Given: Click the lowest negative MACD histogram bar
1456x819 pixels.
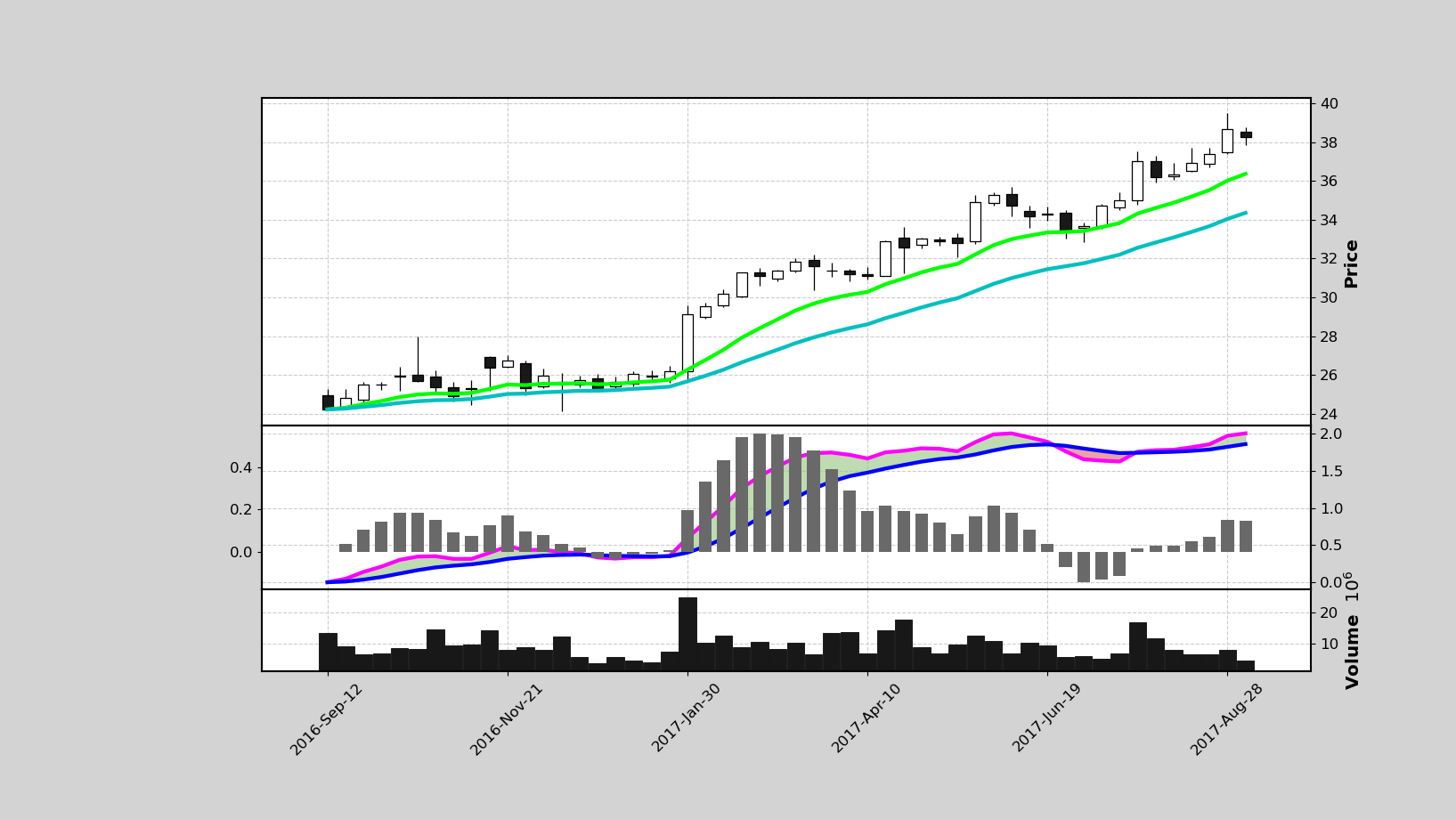Looking at the screenshot, I should coord(1084,567).
